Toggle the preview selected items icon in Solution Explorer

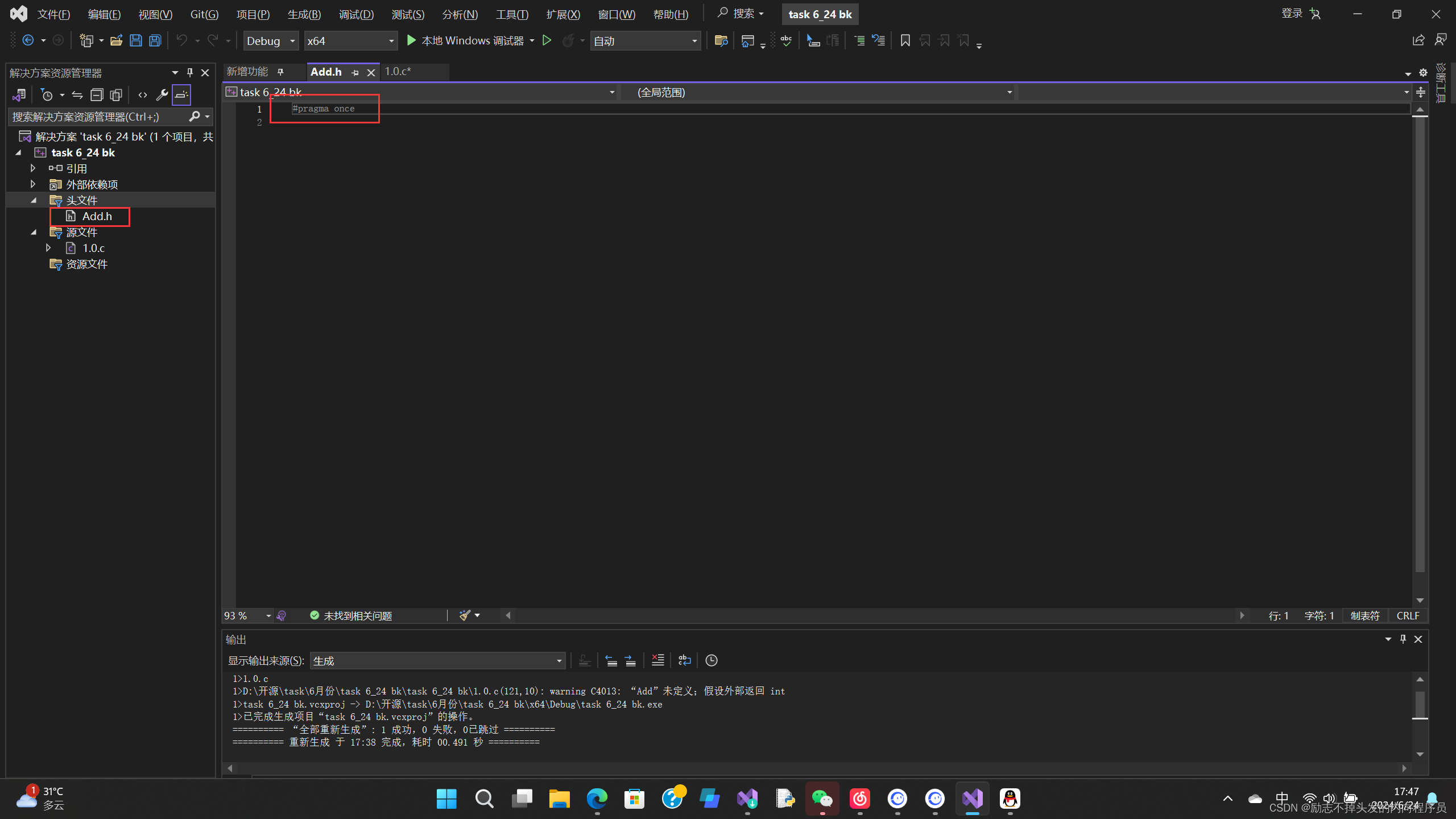(x=181, y=95)
